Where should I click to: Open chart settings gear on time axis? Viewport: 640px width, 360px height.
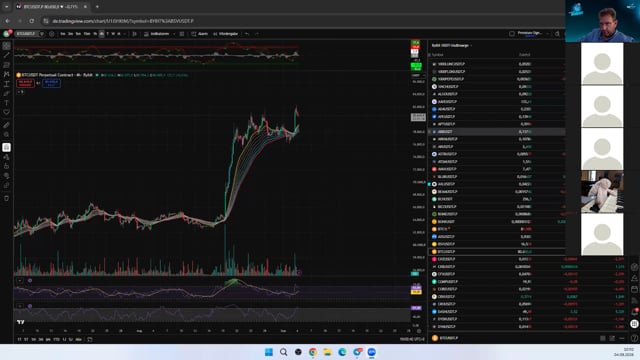(419, 331)
